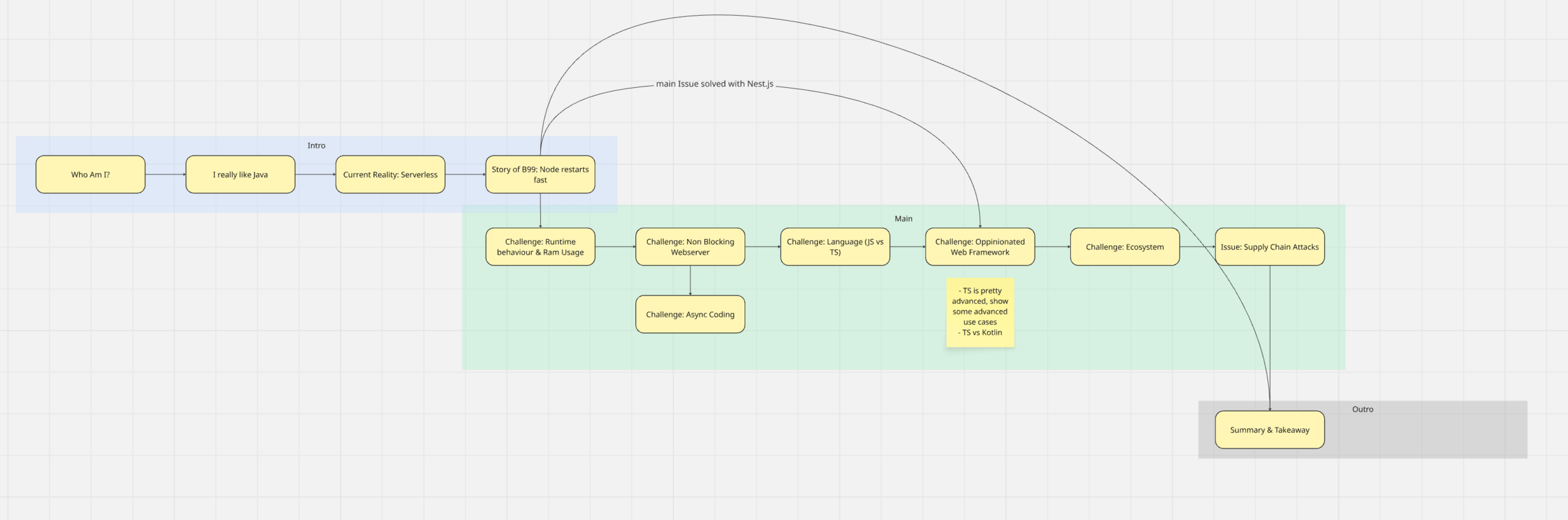Select the arrow from Non Blocking Webserver to Async Coding

(690, 280)
